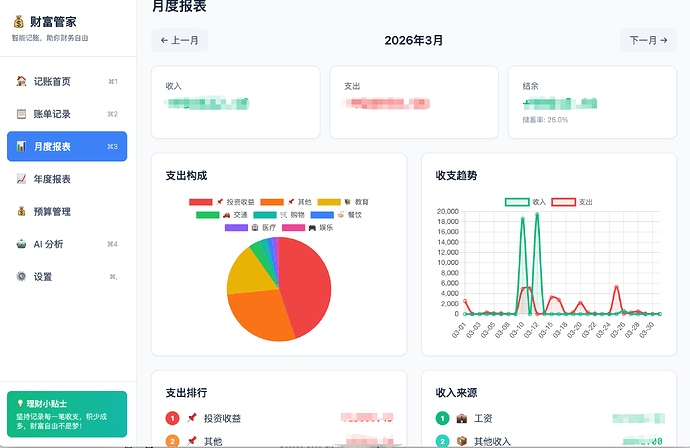The width and height of the screenshot is (690, 448).
Task: Click the yellow 教育 legend color swatch
Action: (x=329, y=202)
